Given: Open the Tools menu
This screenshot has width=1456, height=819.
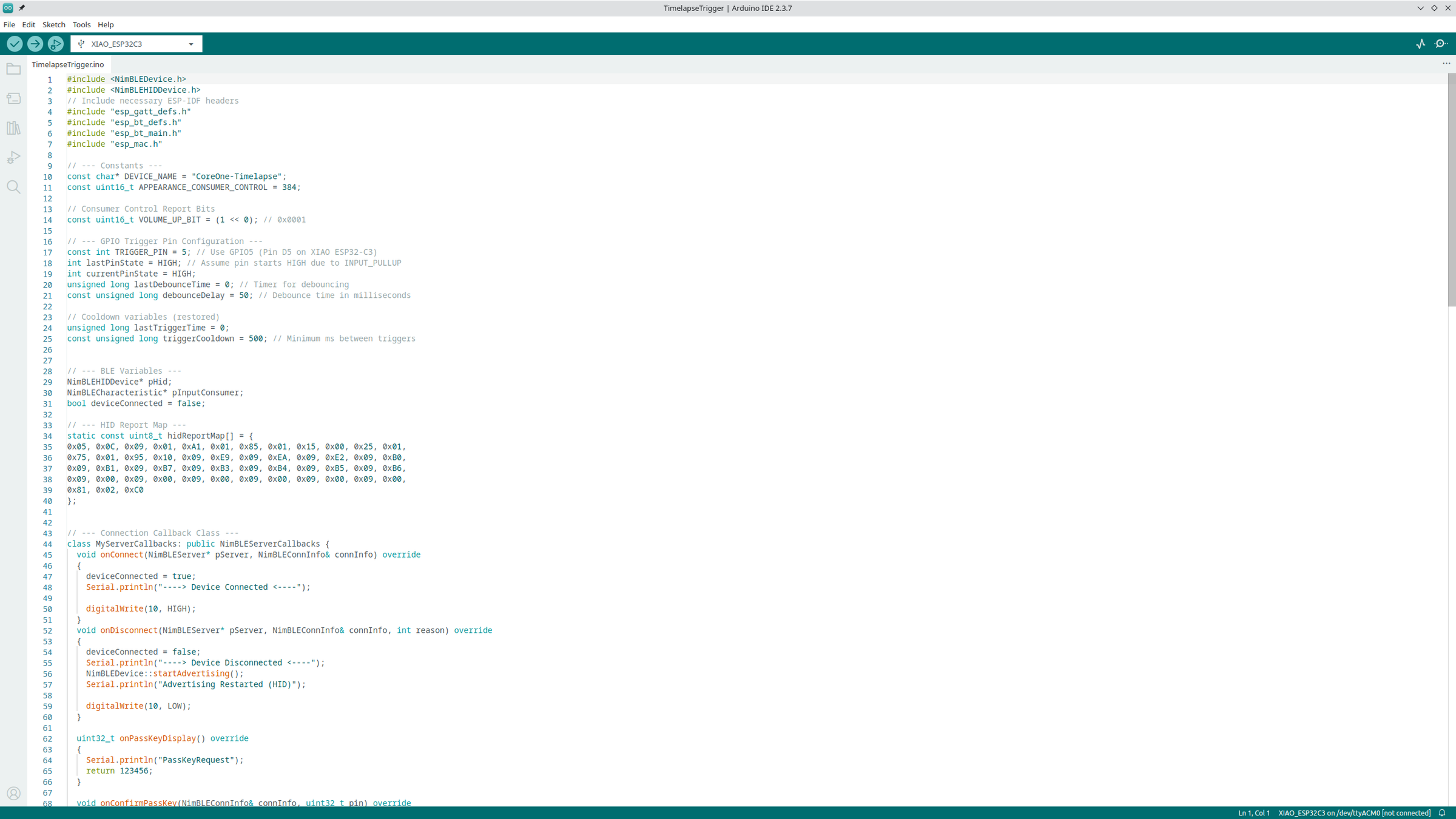Looking at the screenshot, I should click(x=81, y=25).
